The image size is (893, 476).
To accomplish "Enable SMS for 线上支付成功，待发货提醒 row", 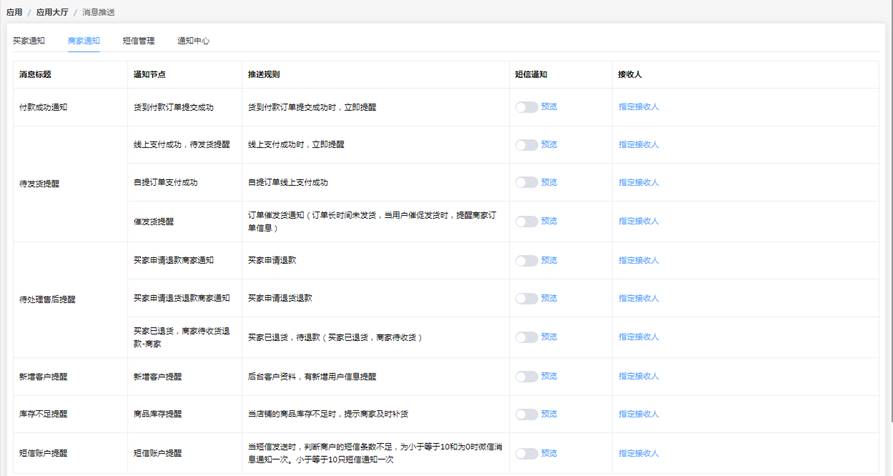I will (x=526, y=145).
